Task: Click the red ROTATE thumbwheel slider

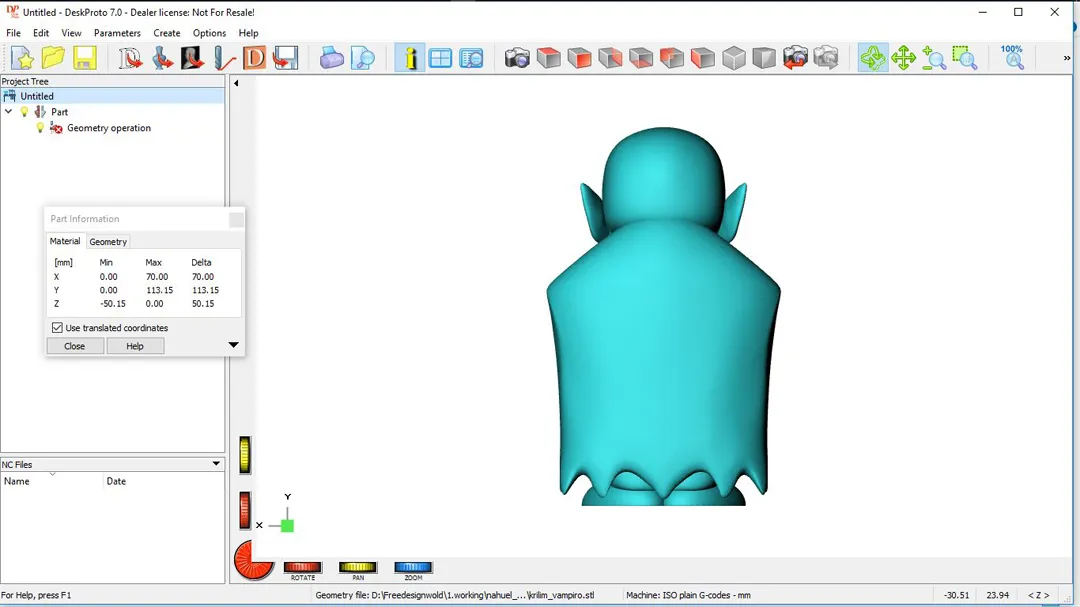Action: coord(302,567)
